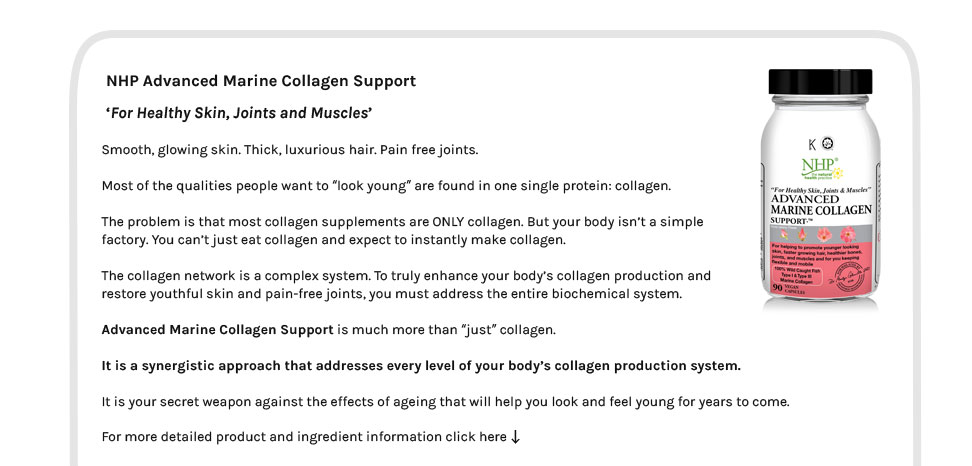Click the yellow flower in NHP logo
972x466 pixels.
click(x=837, y=174)
